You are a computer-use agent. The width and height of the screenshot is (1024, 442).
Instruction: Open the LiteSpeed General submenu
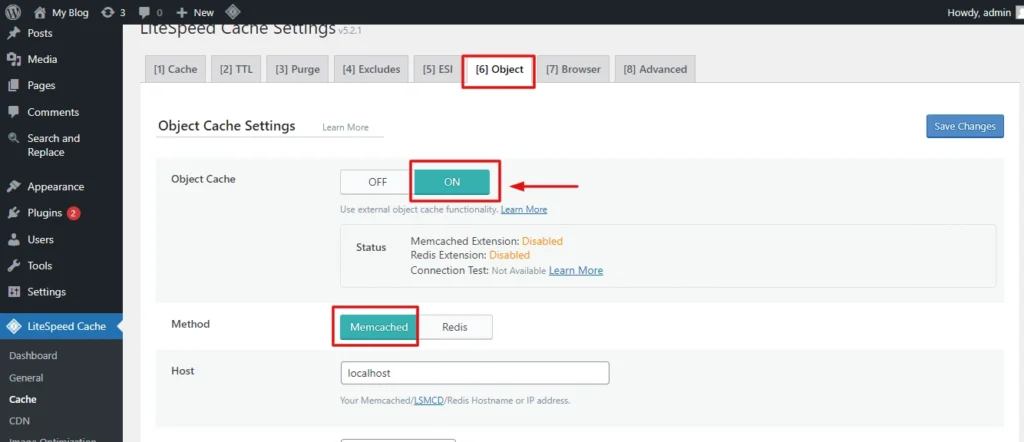pos(26,377)
